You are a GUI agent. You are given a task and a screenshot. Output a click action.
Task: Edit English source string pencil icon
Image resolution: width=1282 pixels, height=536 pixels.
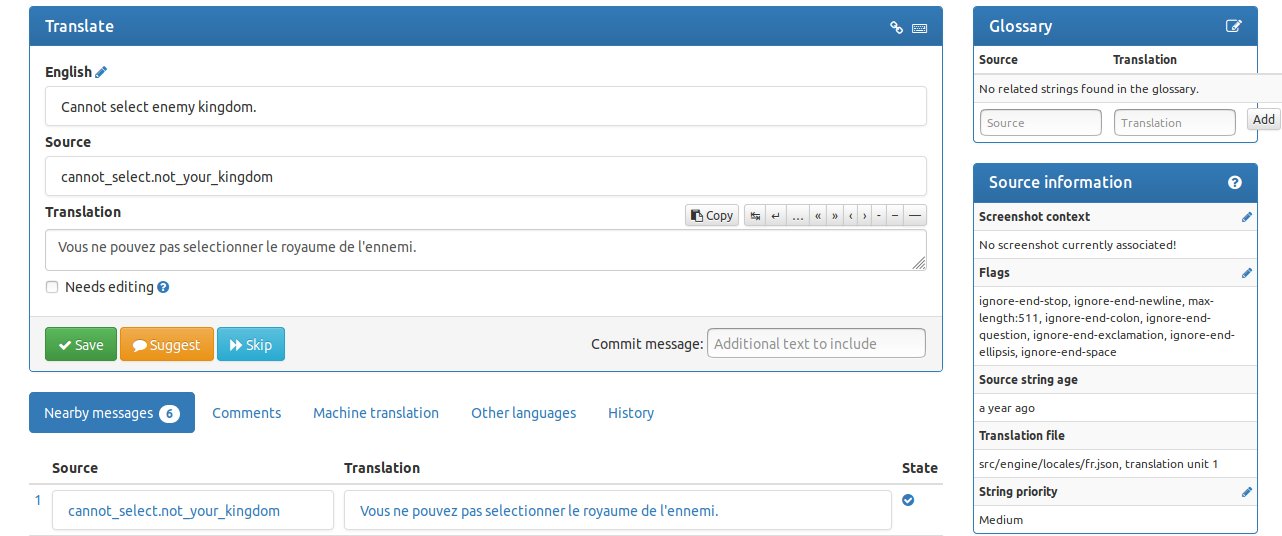point(101,72)
